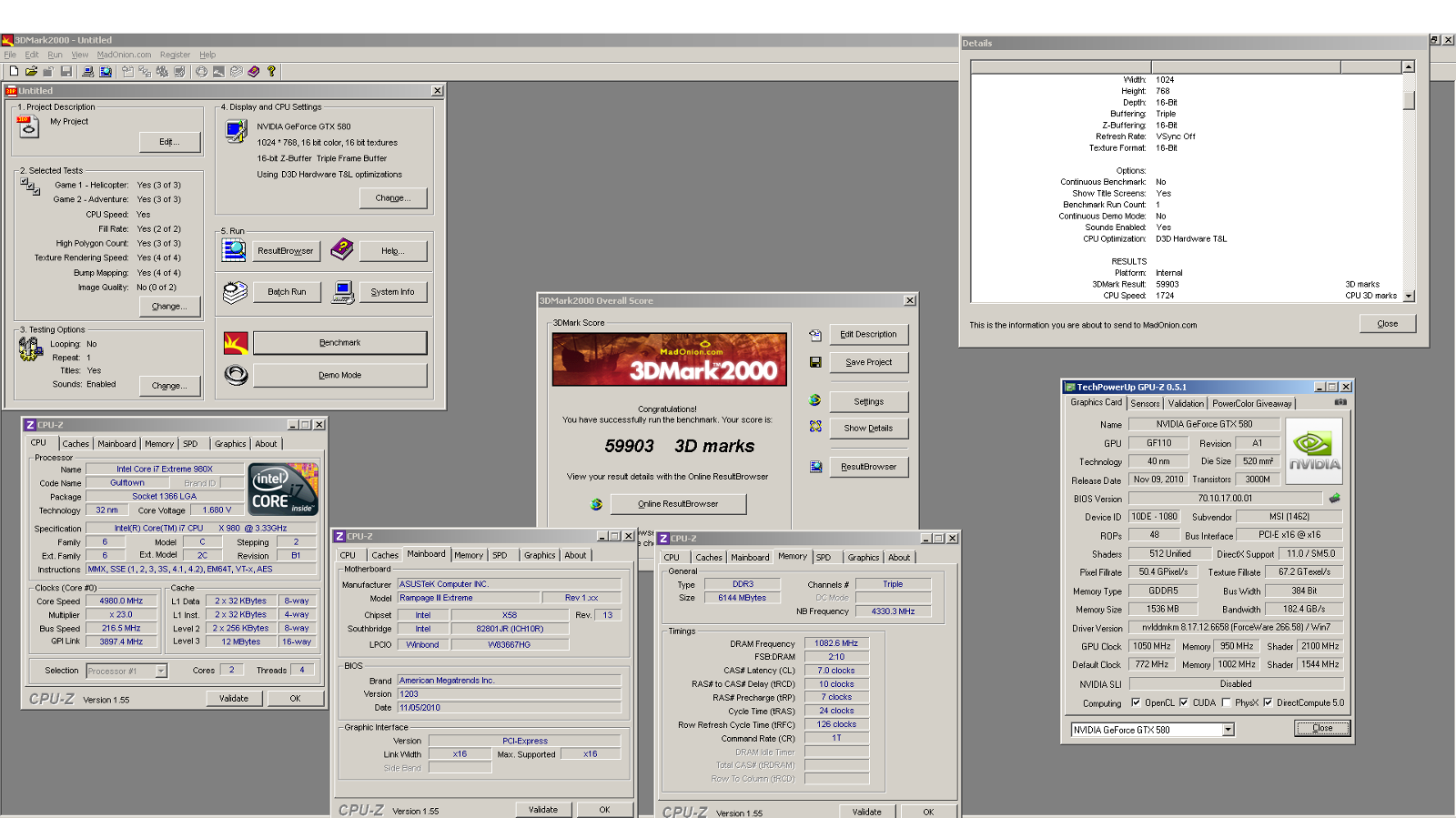Open the Processor #1 selection dropdown
Image resolution: width=1456 pixels, height=818 pixels.
tap(161, 671)
